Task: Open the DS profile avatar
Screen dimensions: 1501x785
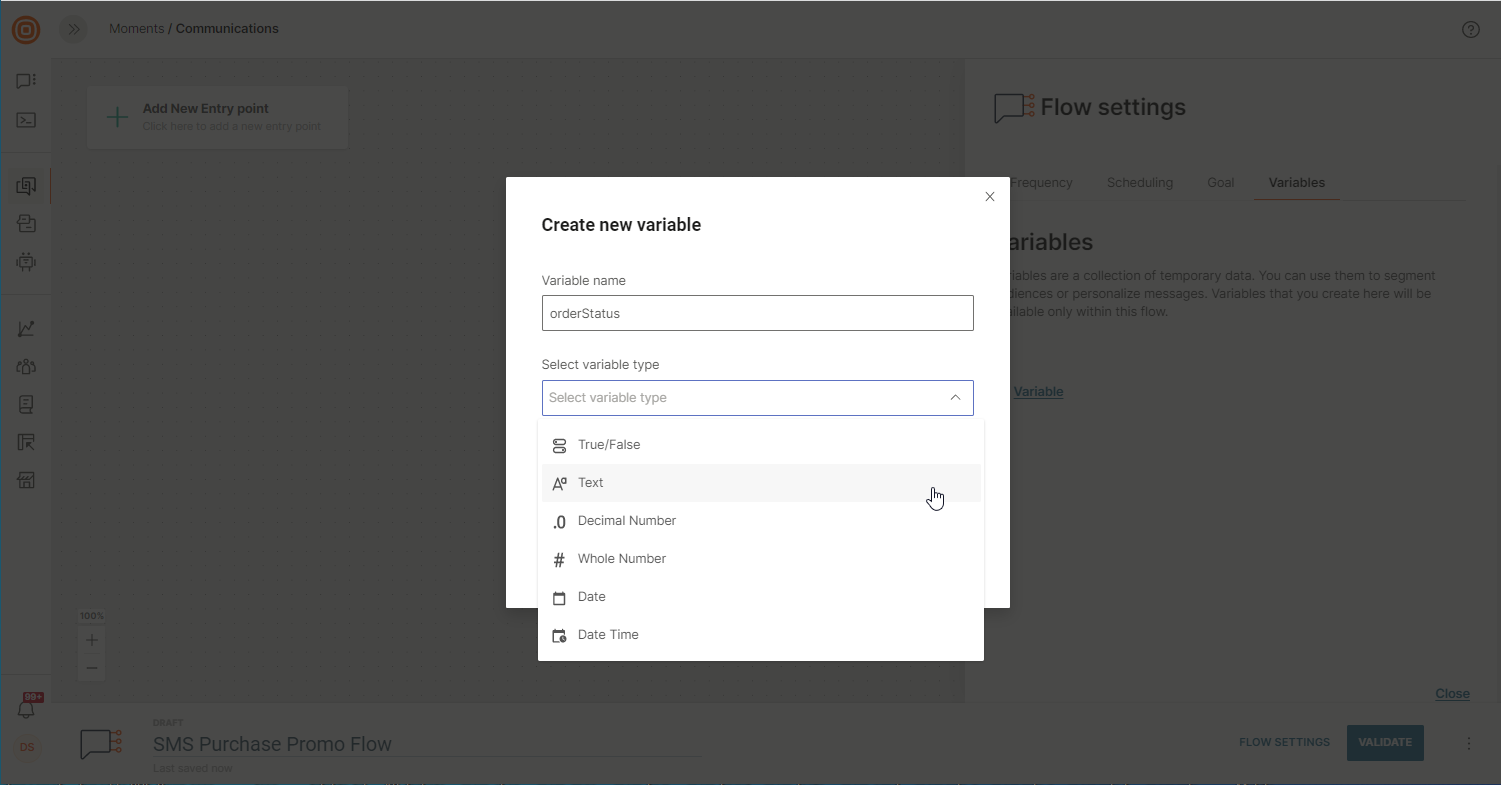Action: 27,747
